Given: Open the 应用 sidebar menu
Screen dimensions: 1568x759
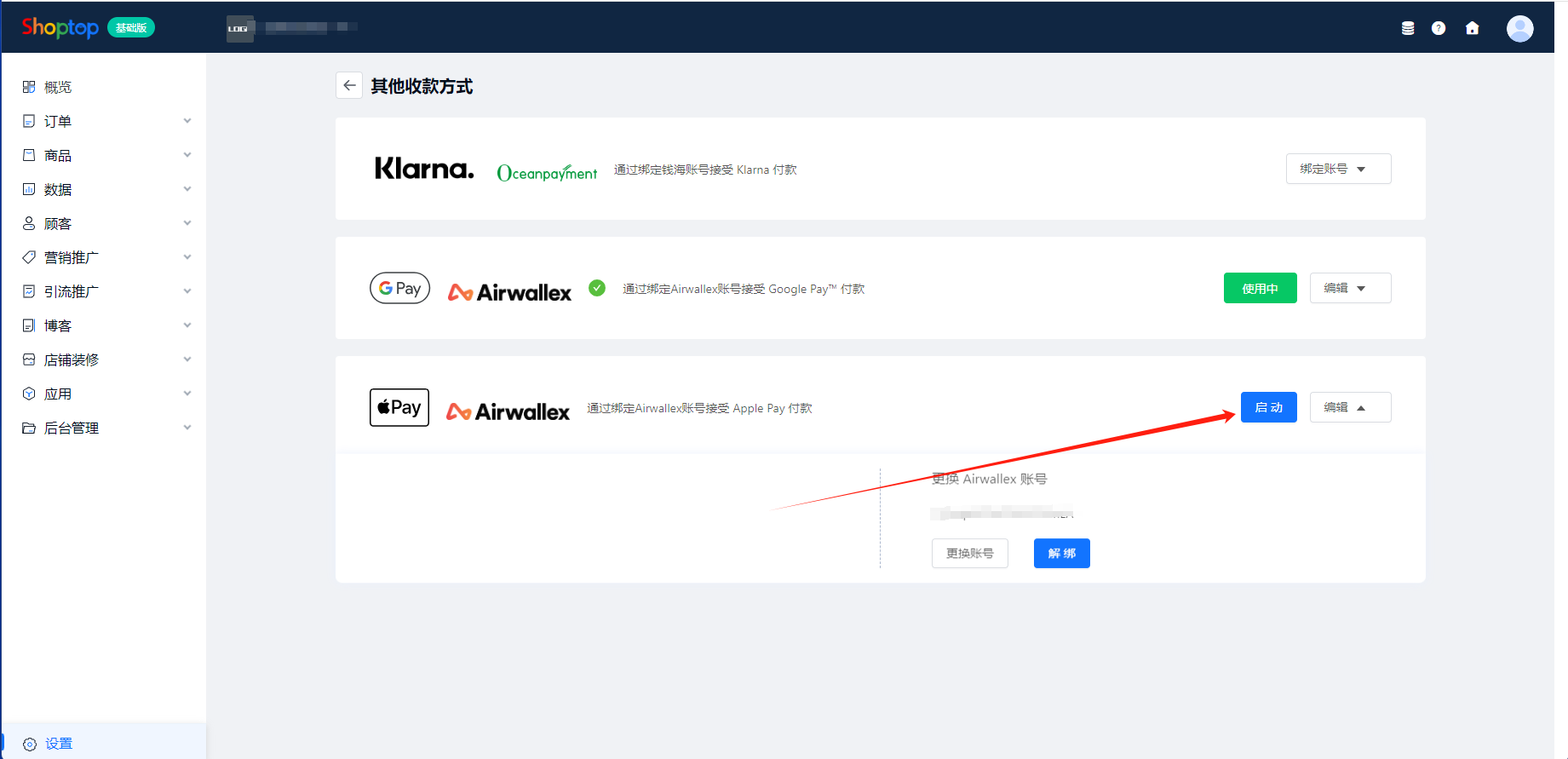Looking at the screenshot, I should coord(104,394).
